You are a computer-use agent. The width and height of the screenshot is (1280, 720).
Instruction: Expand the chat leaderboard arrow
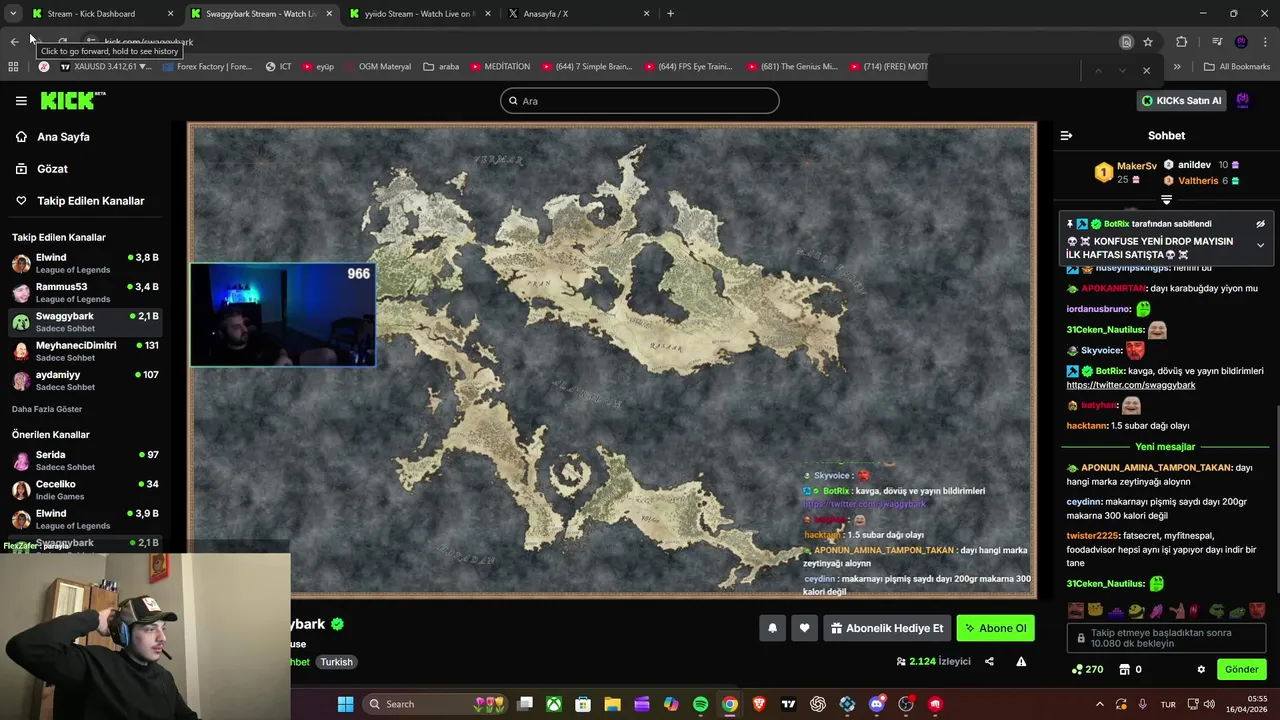click(1166, 200)
